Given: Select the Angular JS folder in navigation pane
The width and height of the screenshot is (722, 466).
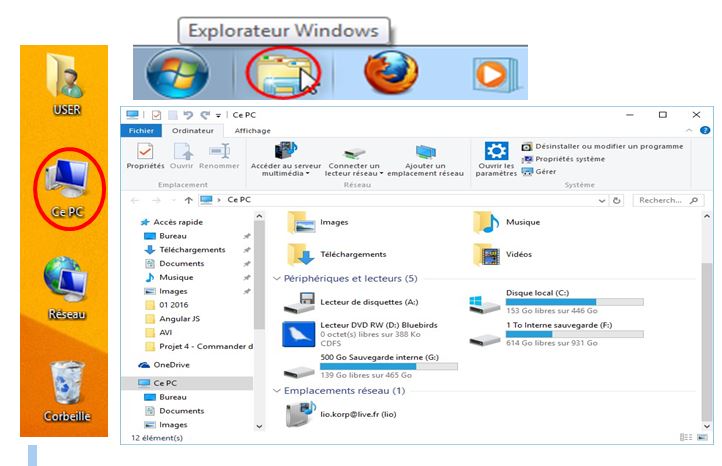Looking at the screenshot, I should (x=173, y=319).
